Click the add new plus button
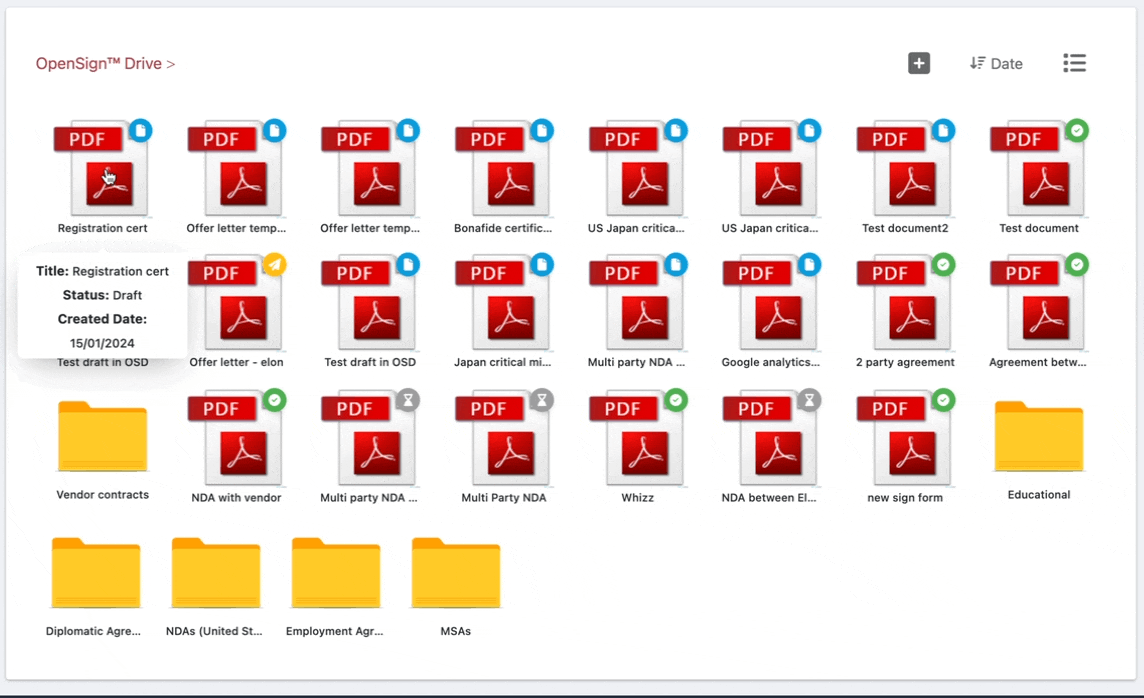Image resolution: width=1144 pixels, height=698 pixels. [919, 63]
